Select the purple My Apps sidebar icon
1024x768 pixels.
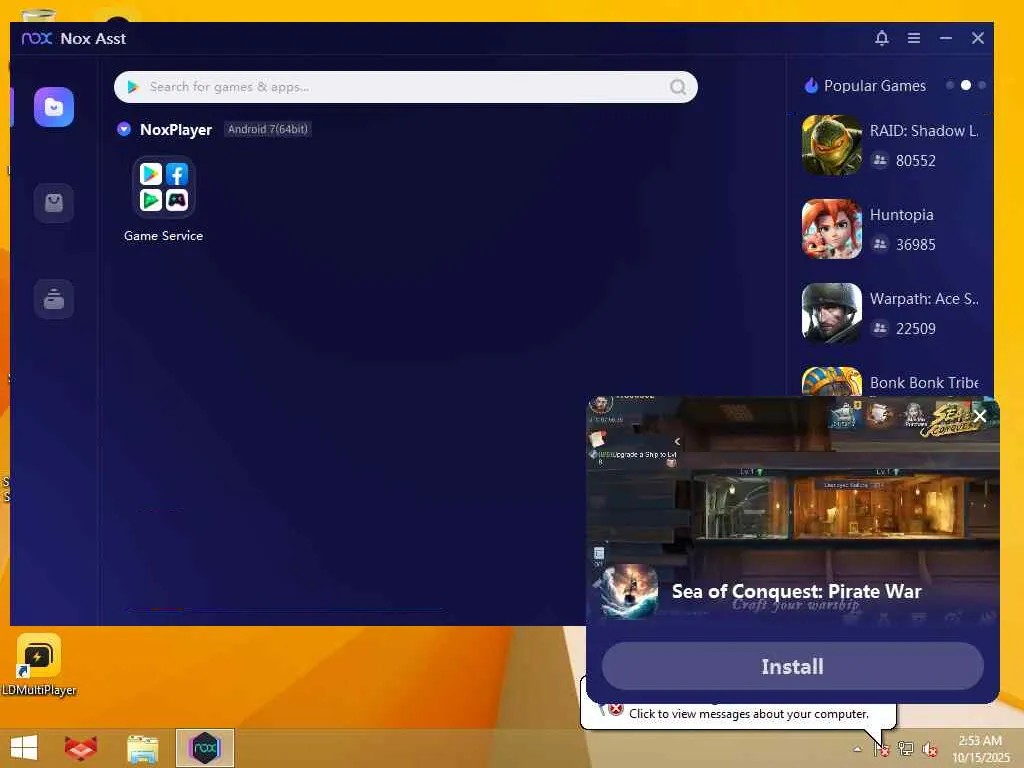point(54,106)
